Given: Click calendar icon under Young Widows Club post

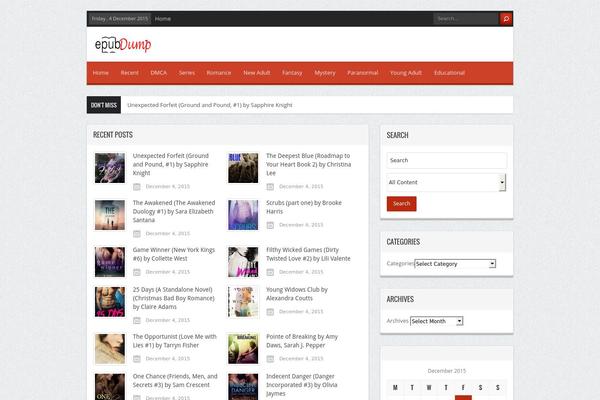Looking at the screenshot, I should [x=270, y=312].
